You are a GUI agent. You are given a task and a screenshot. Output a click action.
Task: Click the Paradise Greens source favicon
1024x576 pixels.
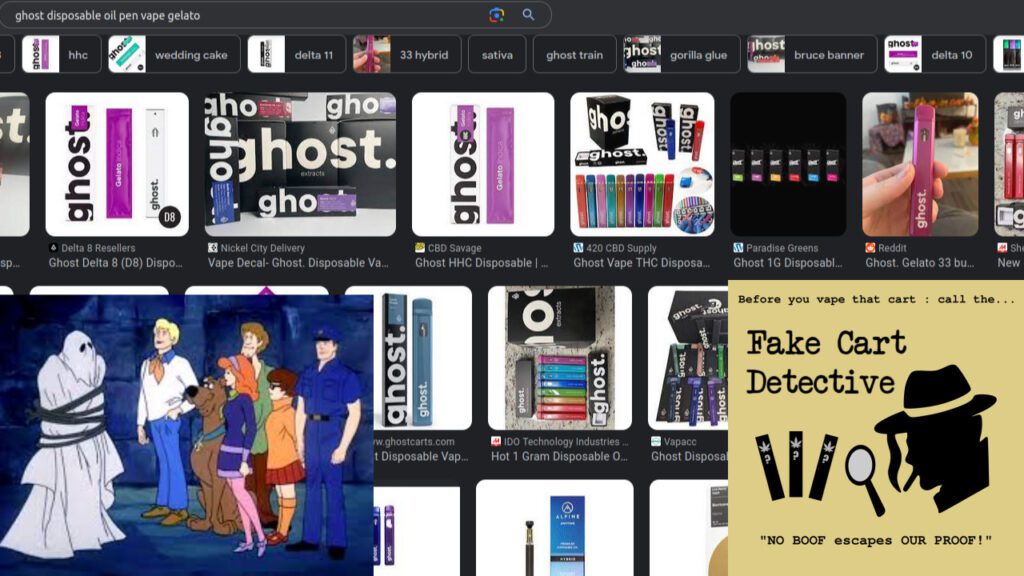[738, 248]
